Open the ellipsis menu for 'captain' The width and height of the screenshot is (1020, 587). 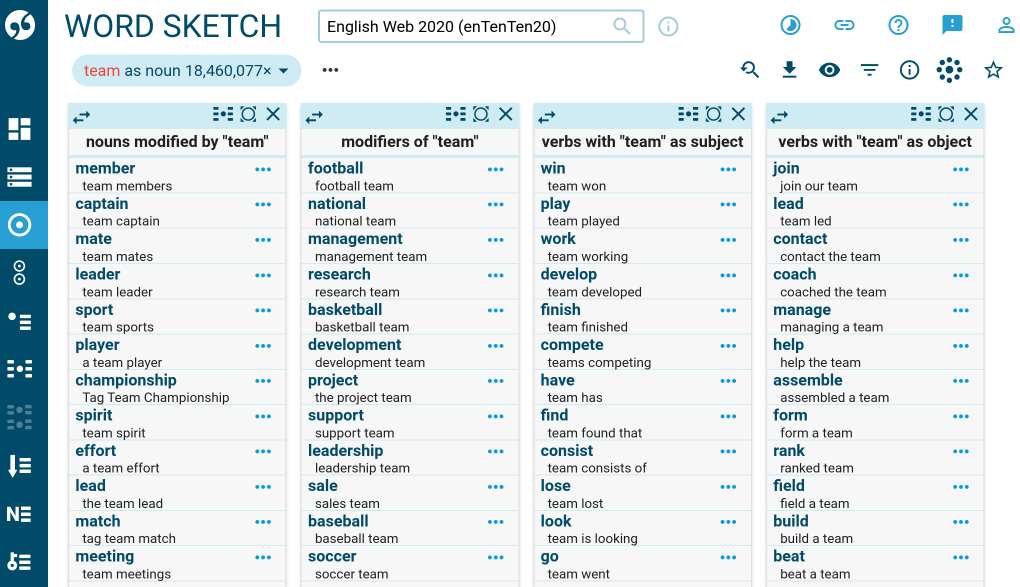263,204
